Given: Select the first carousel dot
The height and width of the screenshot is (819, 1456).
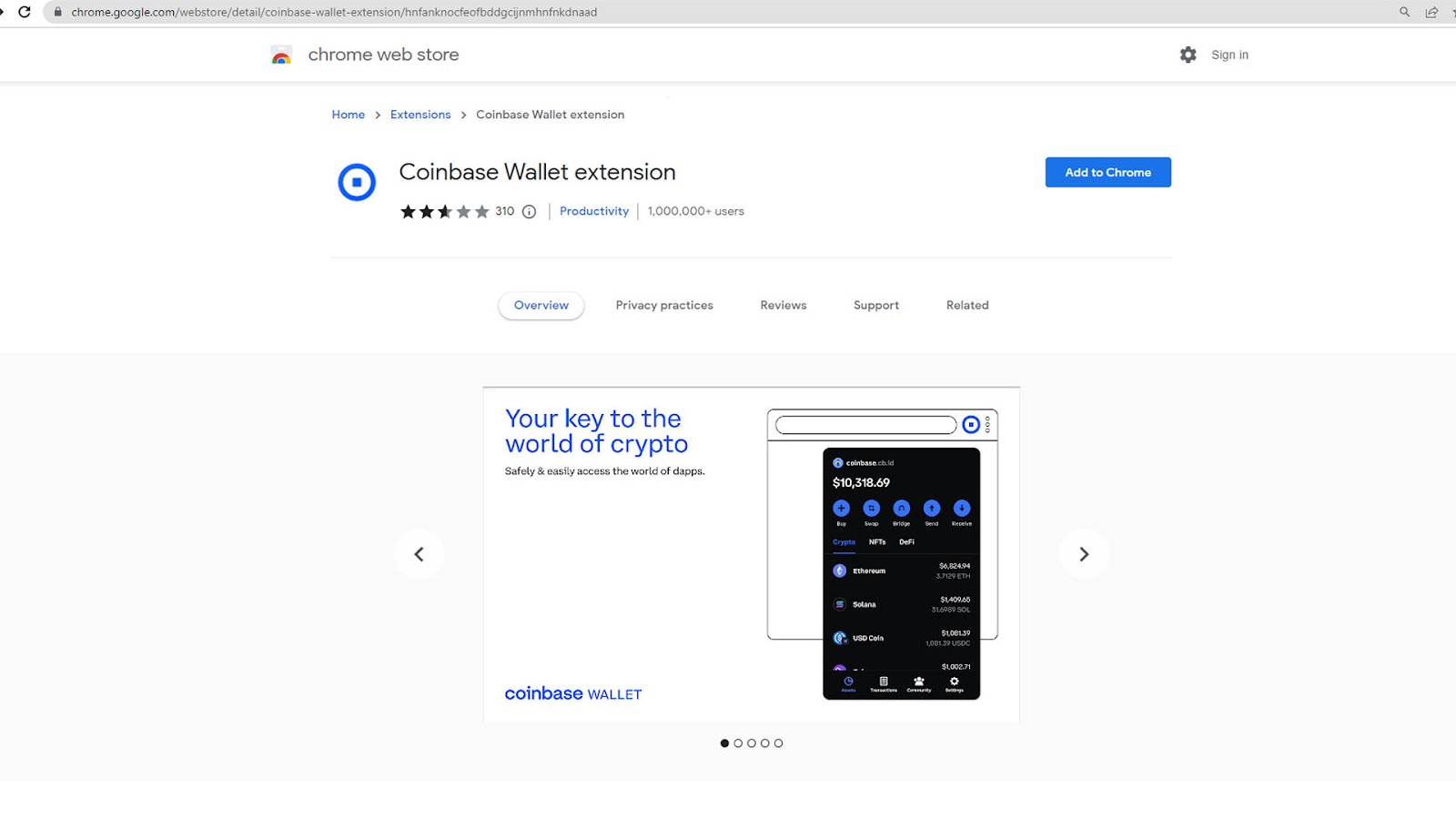Looking at the screenshot, I should pyautogui.click(x=724, y=743).
